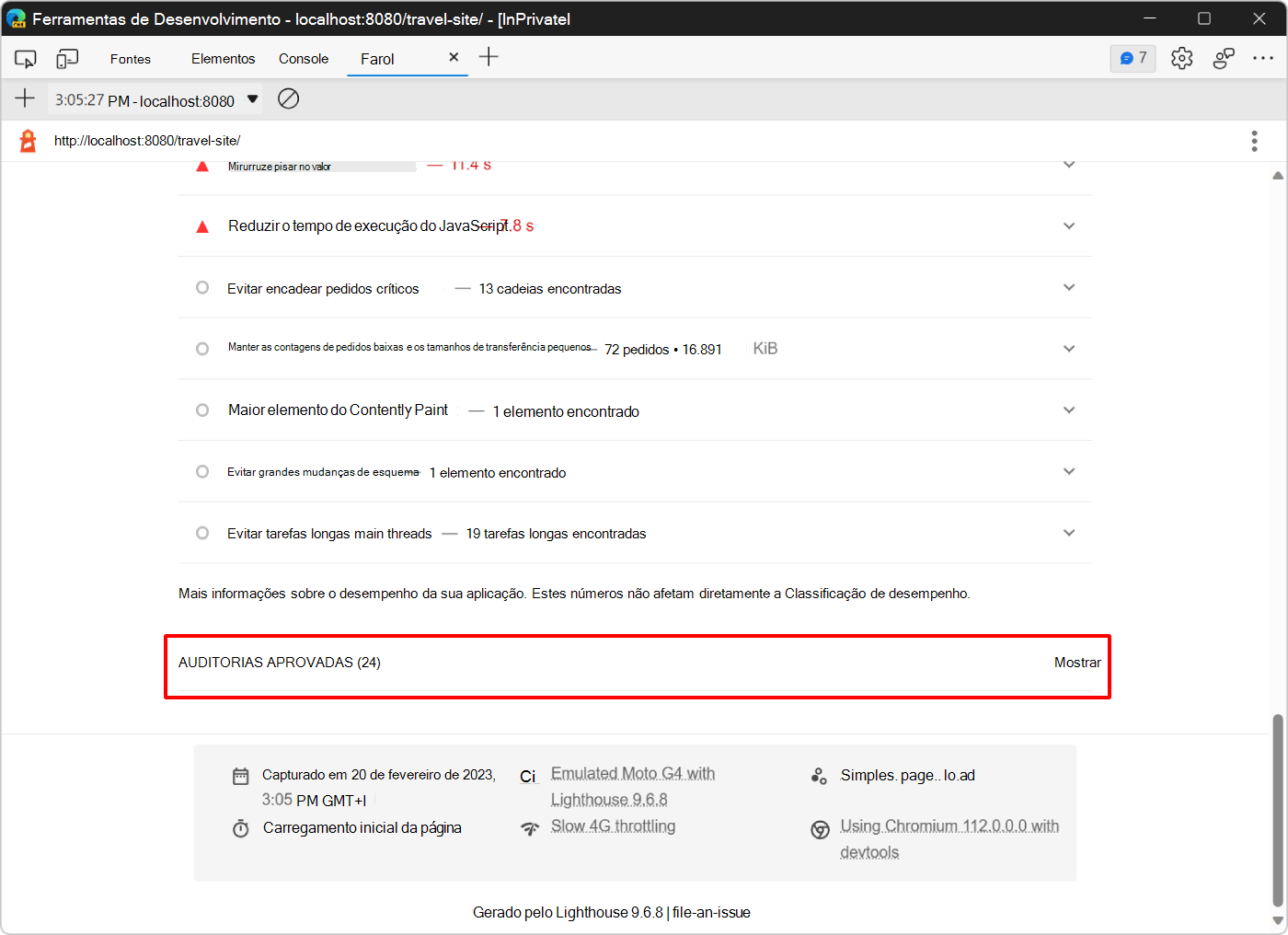Screen dimensions: 1288x935
Task: Click the gray circle beside Evitar encadear pedidos
Action: [x=202, y=288]
